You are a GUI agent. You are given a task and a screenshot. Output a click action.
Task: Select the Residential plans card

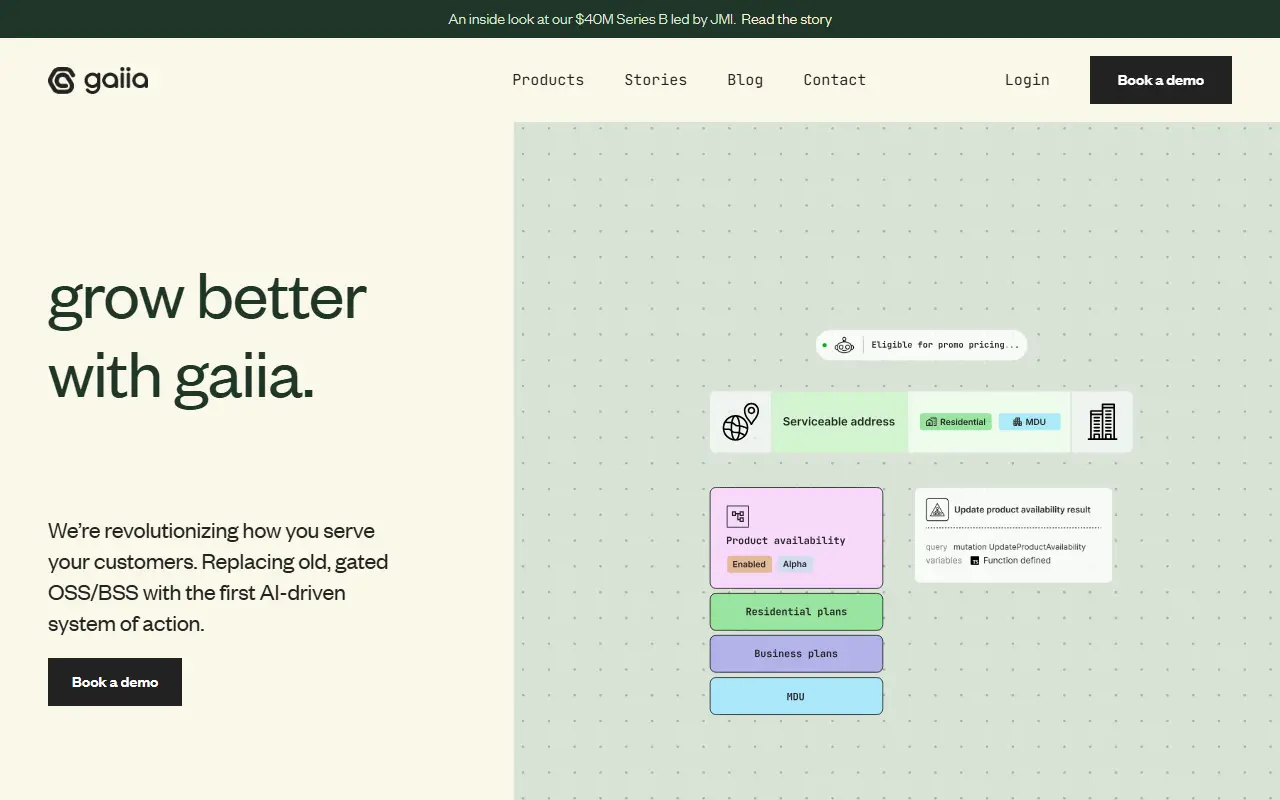pyautogui.click(x=796, y=612)
